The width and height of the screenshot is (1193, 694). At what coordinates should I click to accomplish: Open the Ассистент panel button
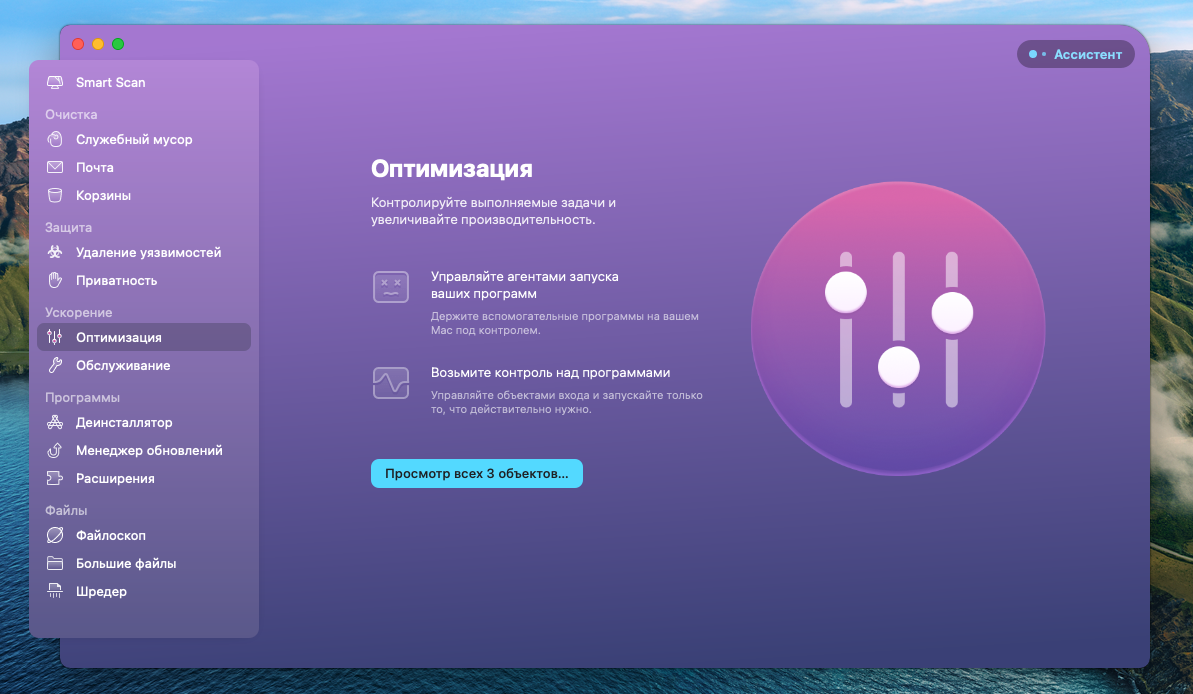tap(1076, 54)
